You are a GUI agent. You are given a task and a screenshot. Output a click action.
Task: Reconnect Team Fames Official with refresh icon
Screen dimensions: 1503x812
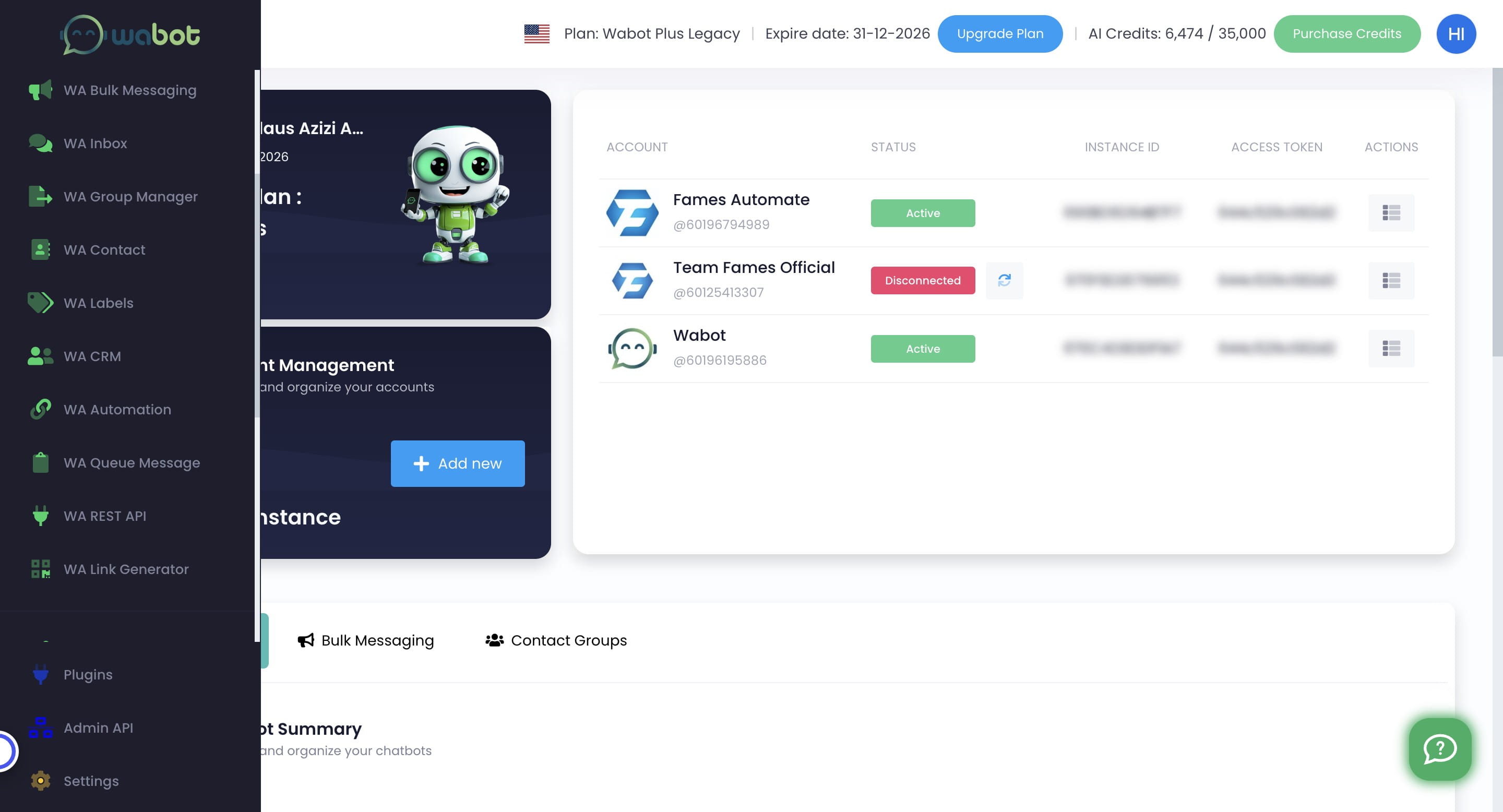pos(1004,281)
